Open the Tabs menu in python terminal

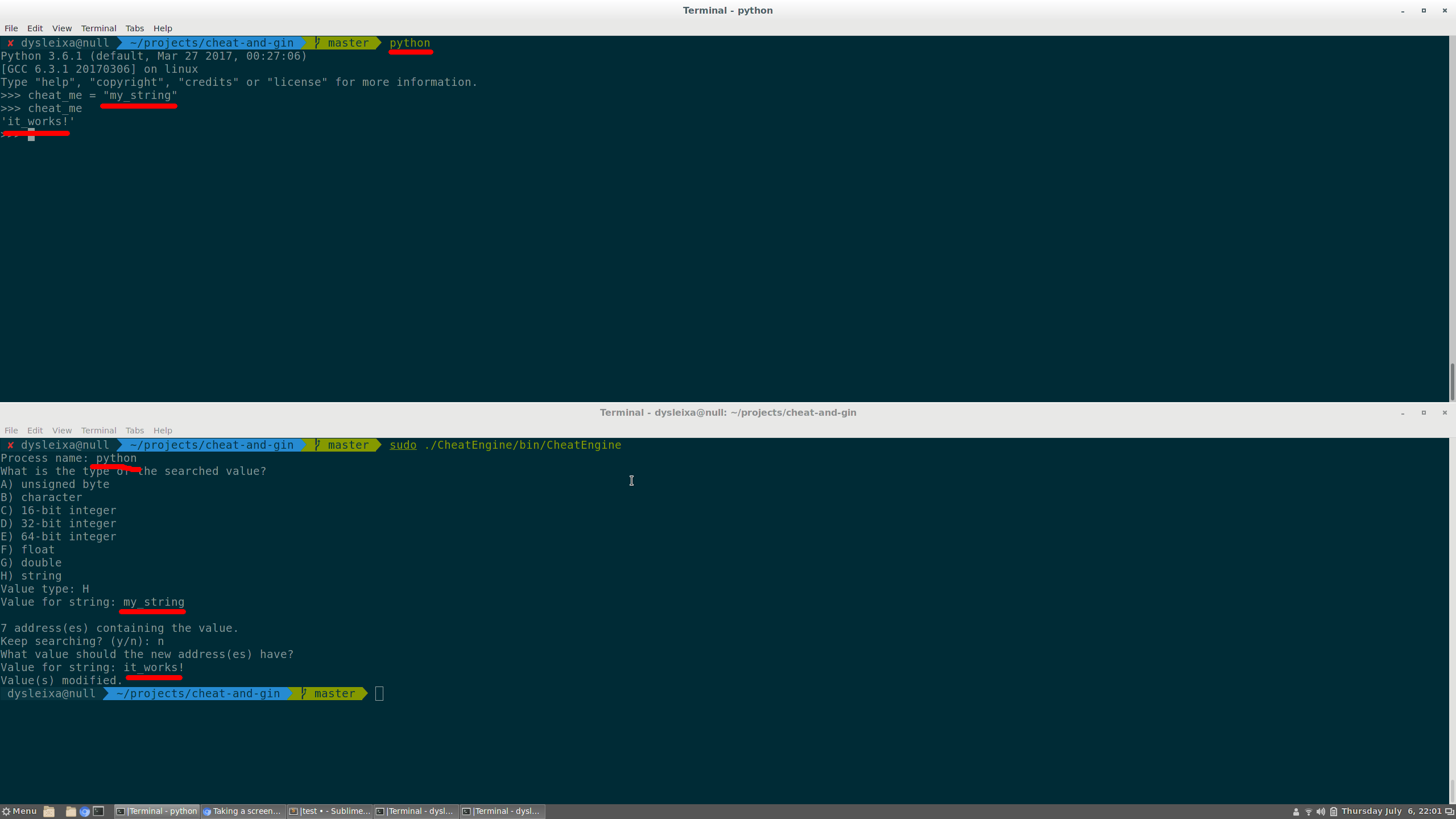[134, 28]
